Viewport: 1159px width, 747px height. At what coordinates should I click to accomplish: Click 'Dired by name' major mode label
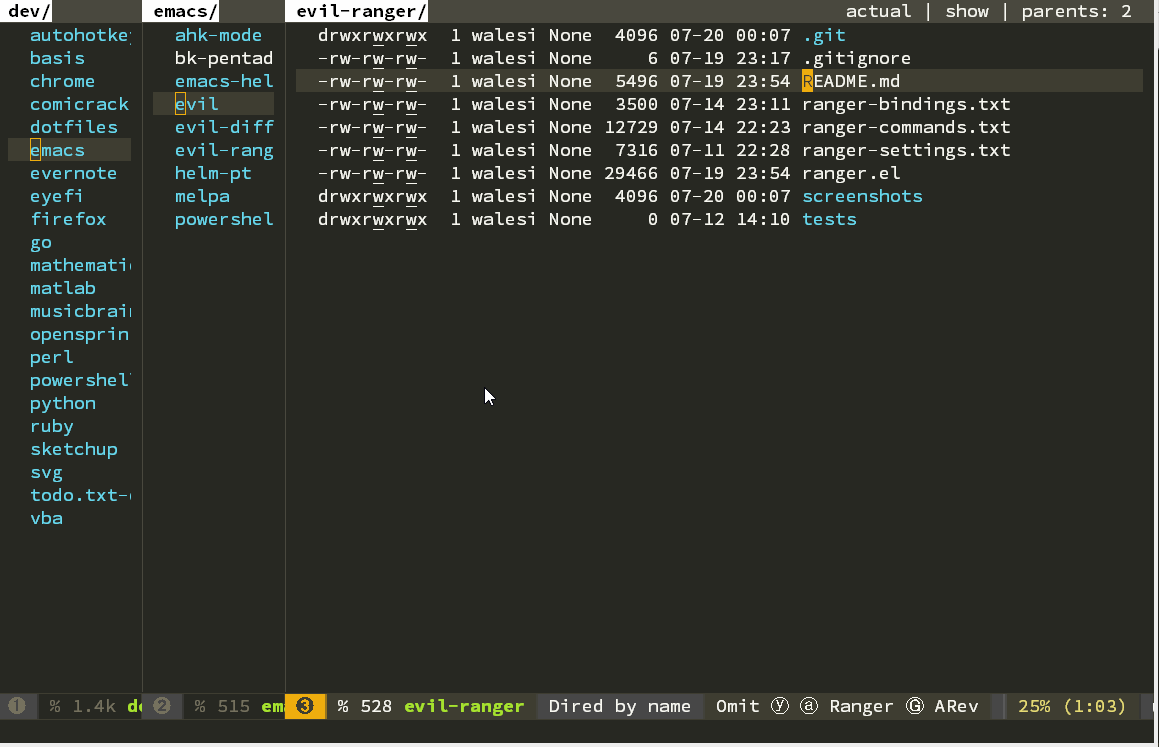(619, 706)
